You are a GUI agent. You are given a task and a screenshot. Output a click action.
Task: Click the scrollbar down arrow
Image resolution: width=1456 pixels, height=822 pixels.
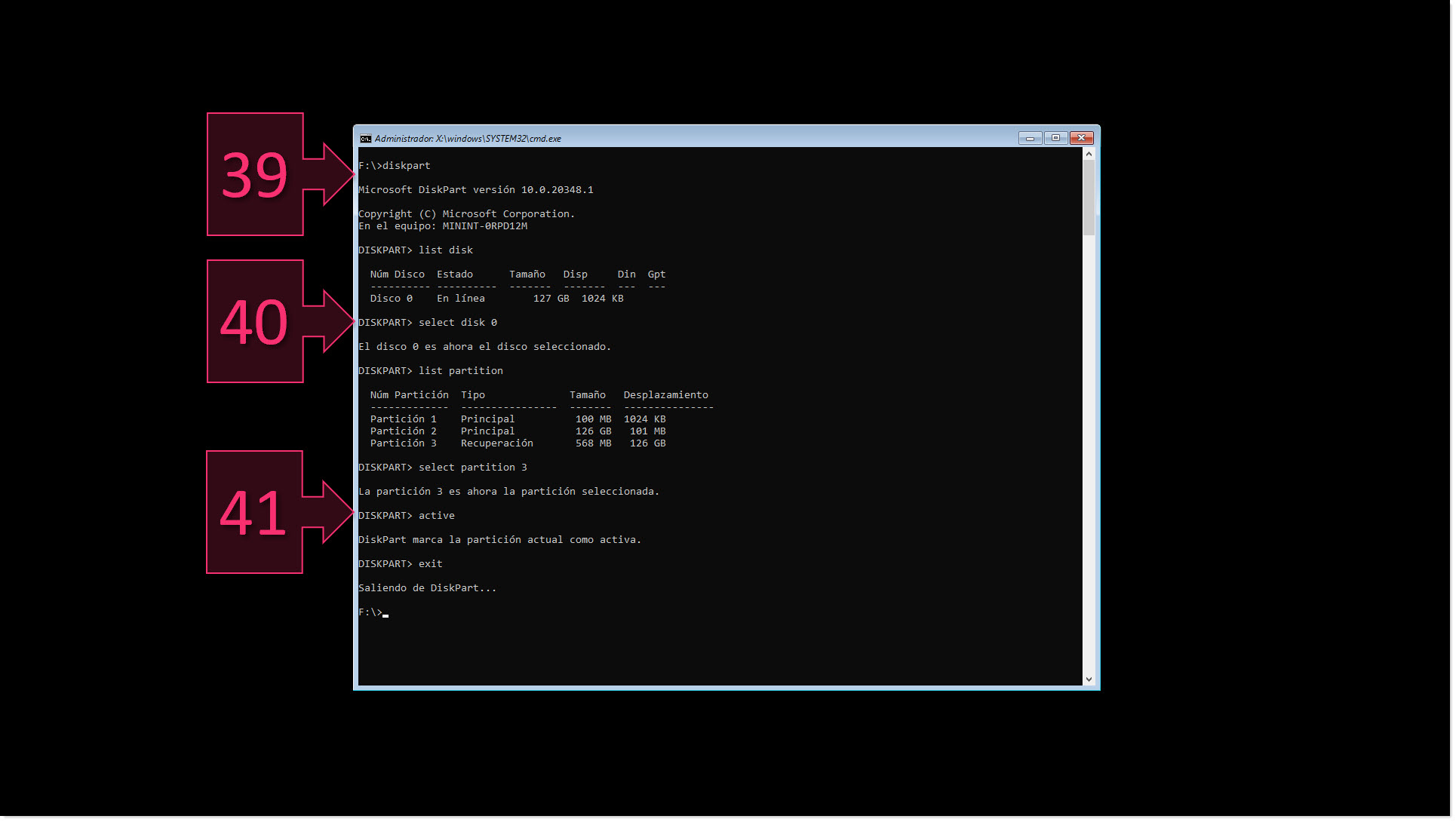tap(1089, 679)
